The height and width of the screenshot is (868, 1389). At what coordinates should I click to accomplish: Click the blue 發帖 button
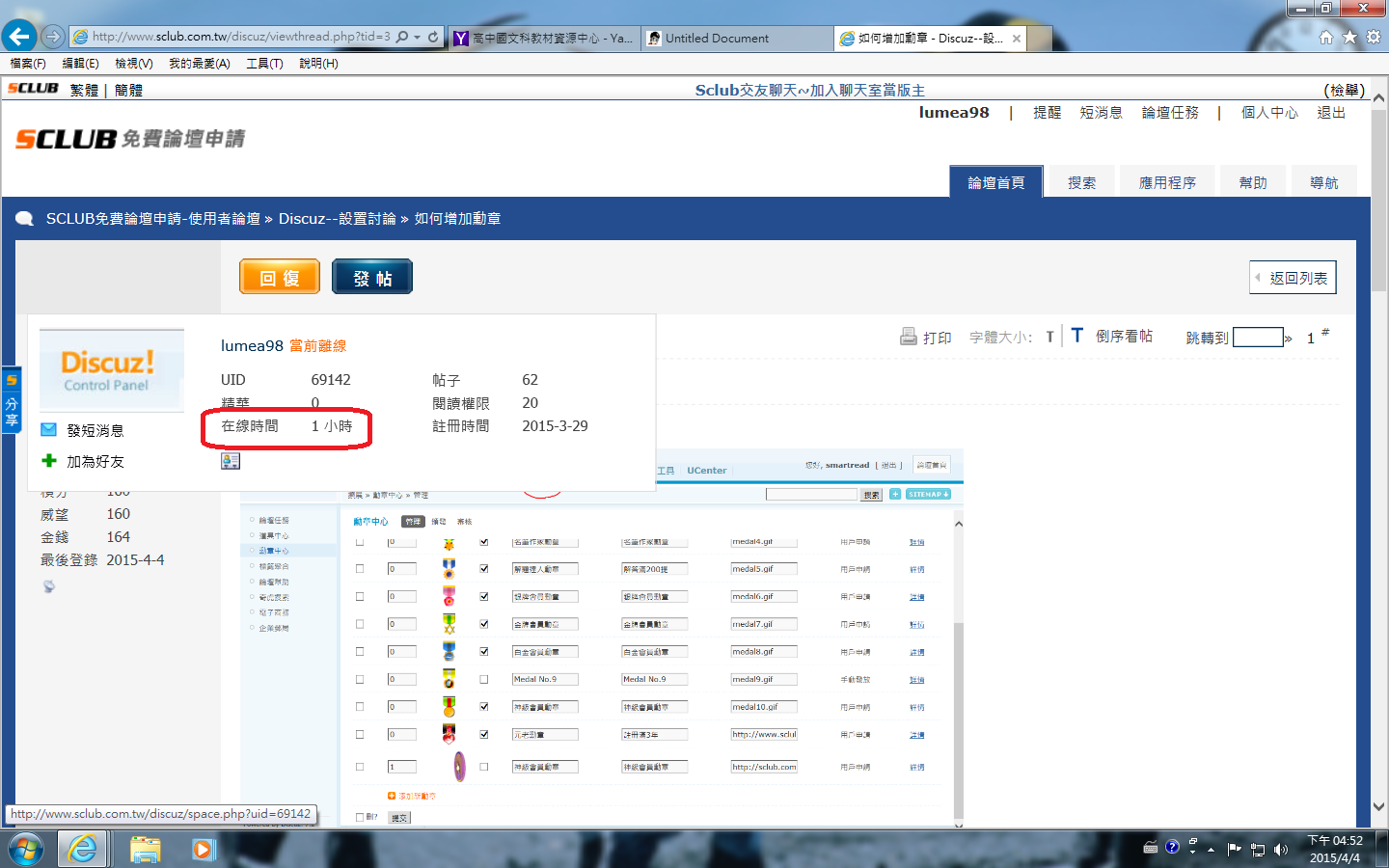372,278
